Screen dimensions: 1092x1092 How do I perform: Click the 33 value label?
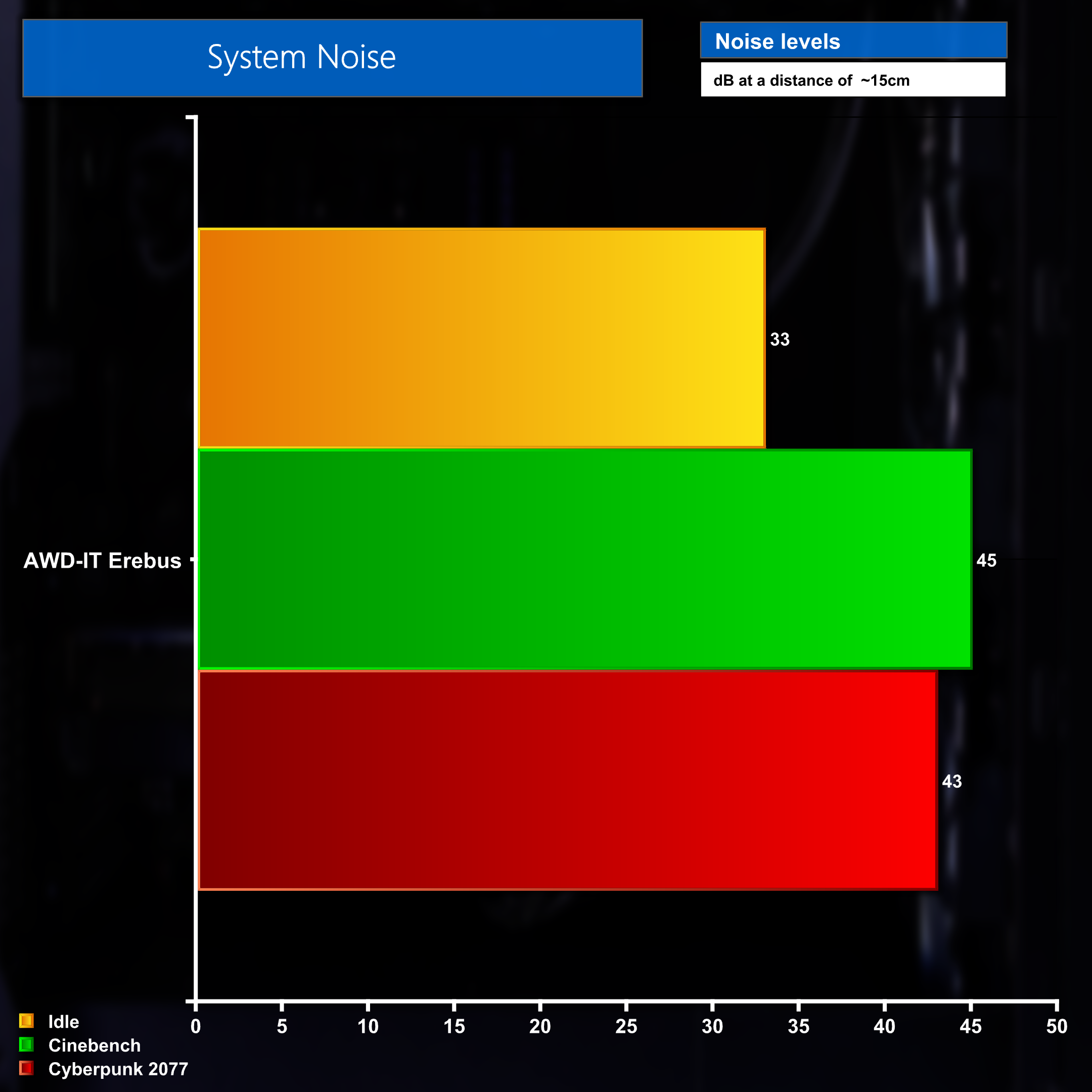(x=780, y=339)
